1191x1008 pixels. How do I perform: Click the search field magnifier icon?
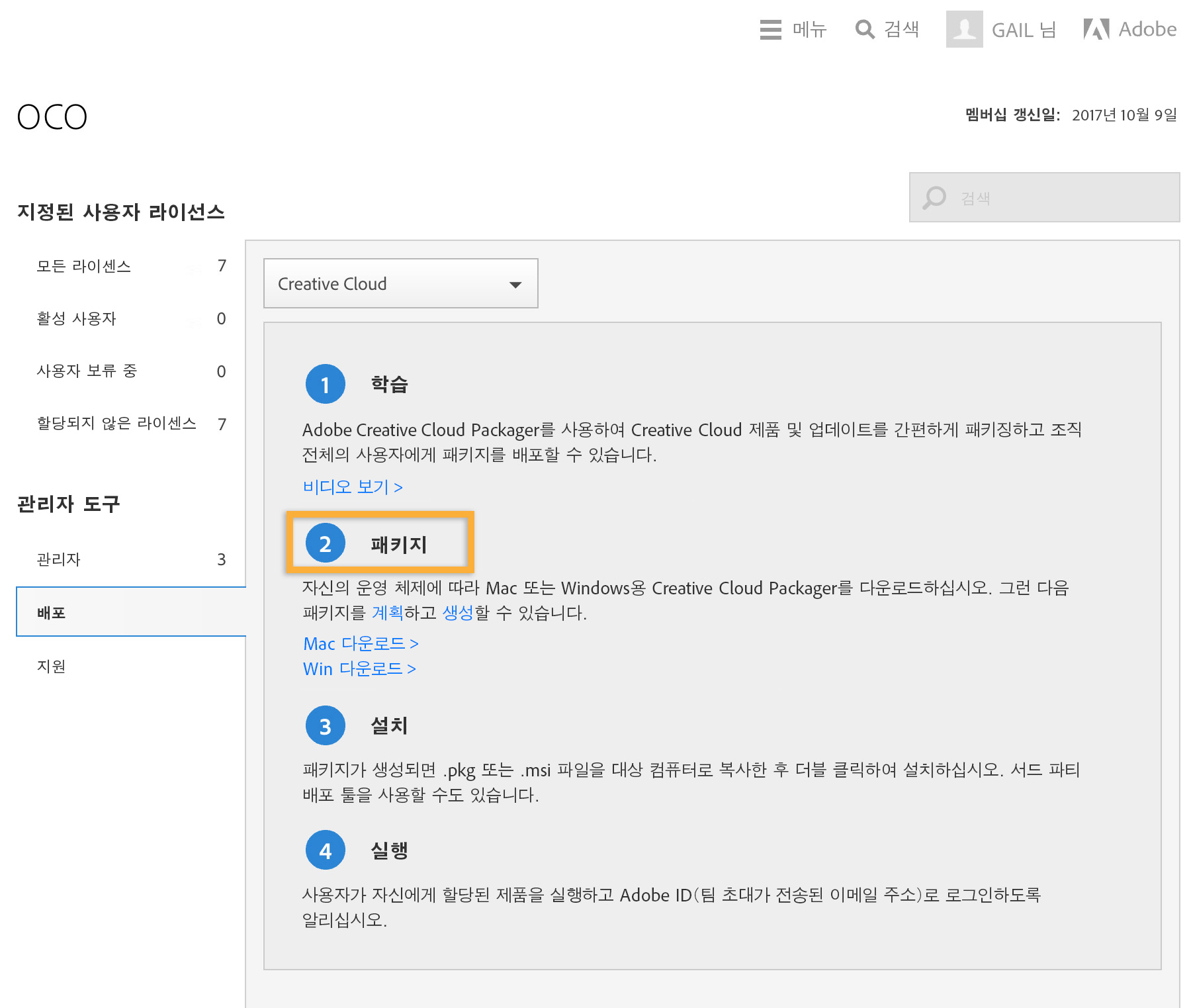[934, 197]
